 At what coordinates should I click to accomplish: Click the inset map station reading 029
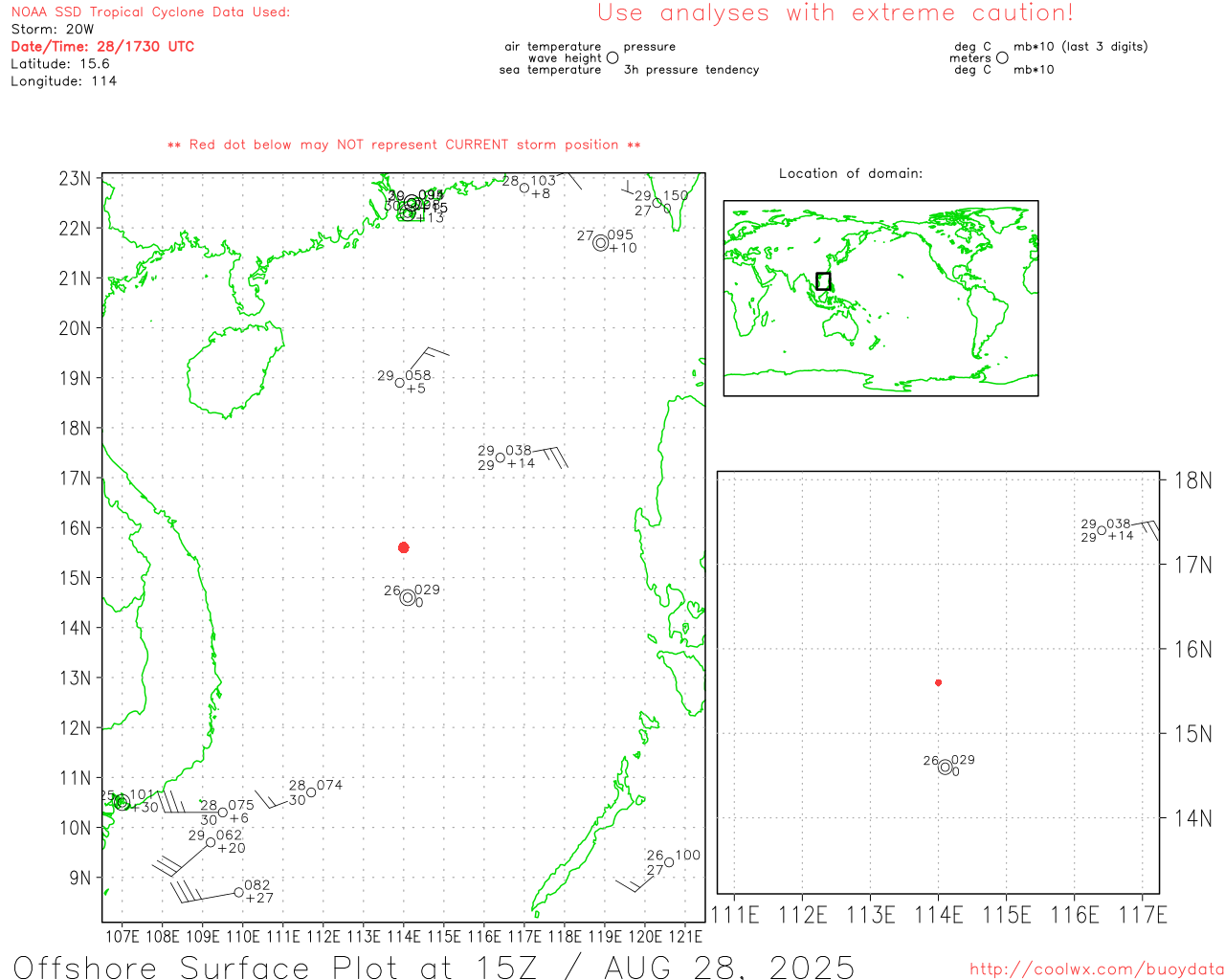click(946, 767)
